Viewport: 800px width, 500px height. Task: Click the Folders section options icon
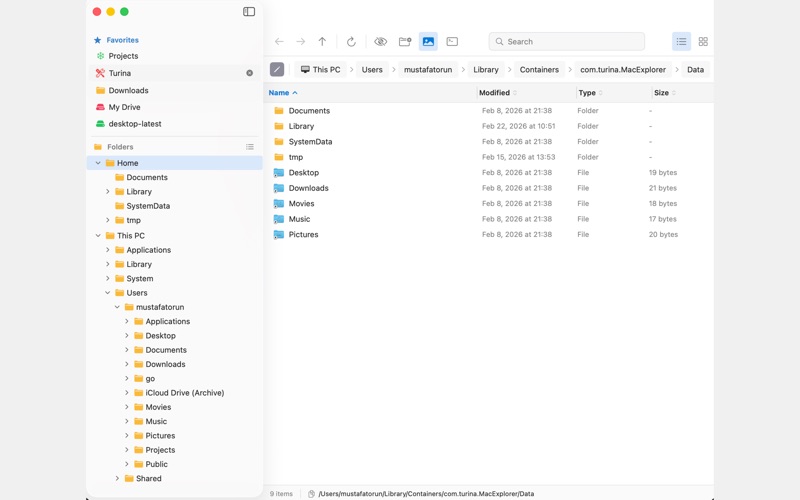click(x=249, y=147)
